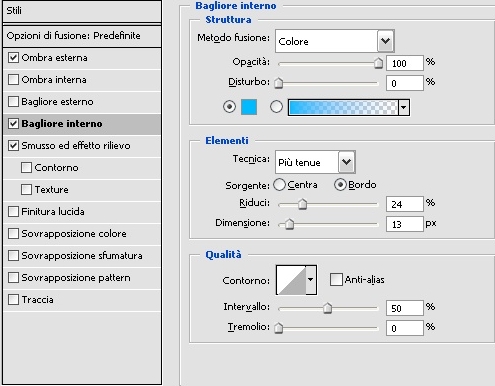
Task: Open Smusso ed effetto rilievo settings
Action: click(x=76, y=146)
